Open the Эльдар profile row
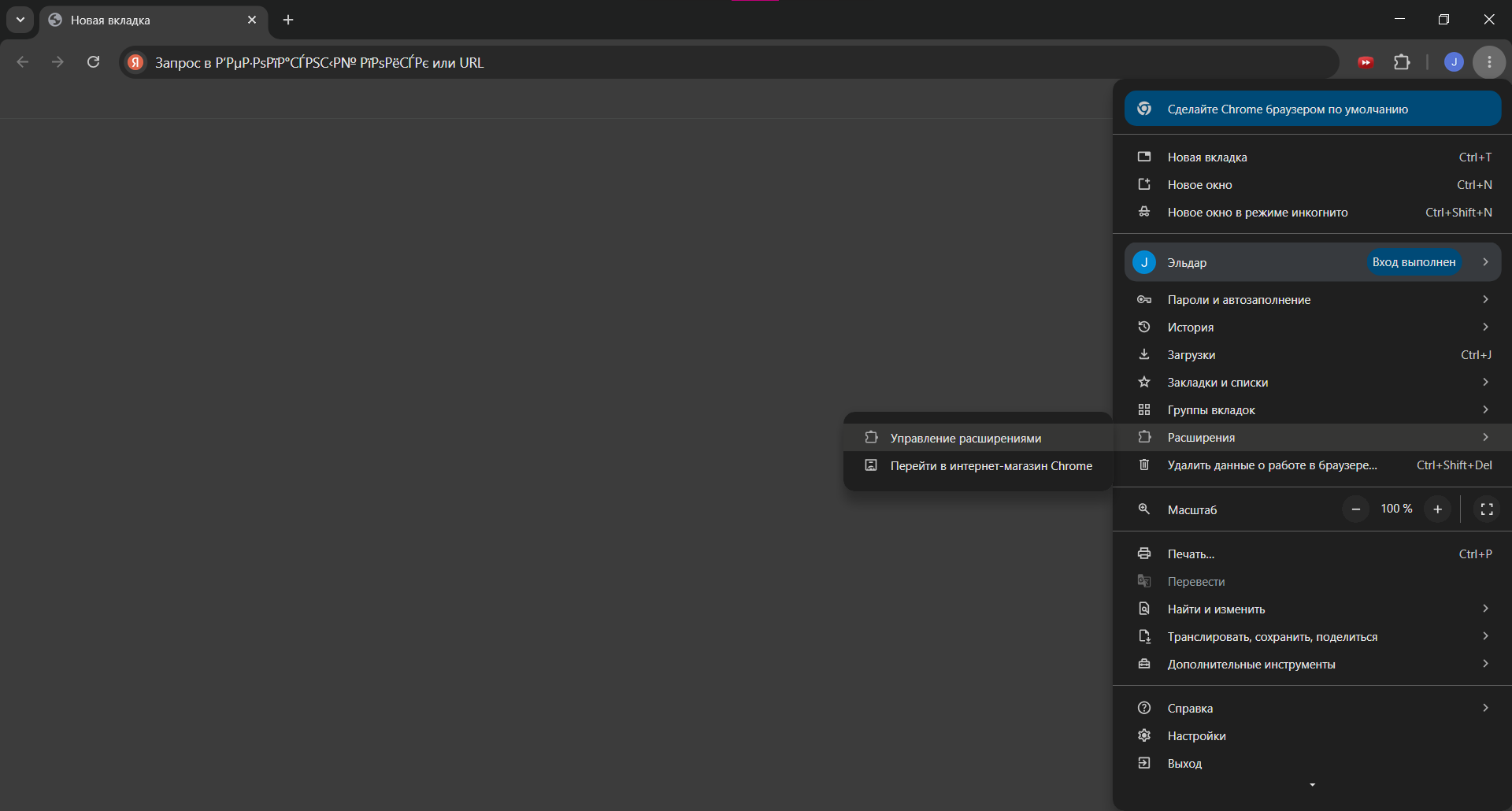Image resolution: width=1512 pixels, height=811 pixels. pyautogui.click(x=1313, y=262)
